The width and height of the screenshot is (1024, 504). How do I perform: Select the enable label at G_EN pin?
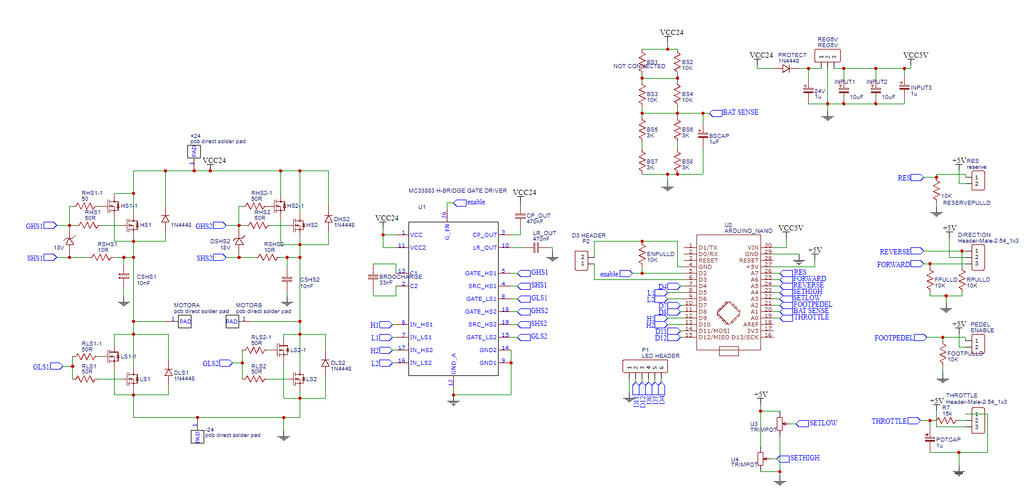(x=468, y=203)
